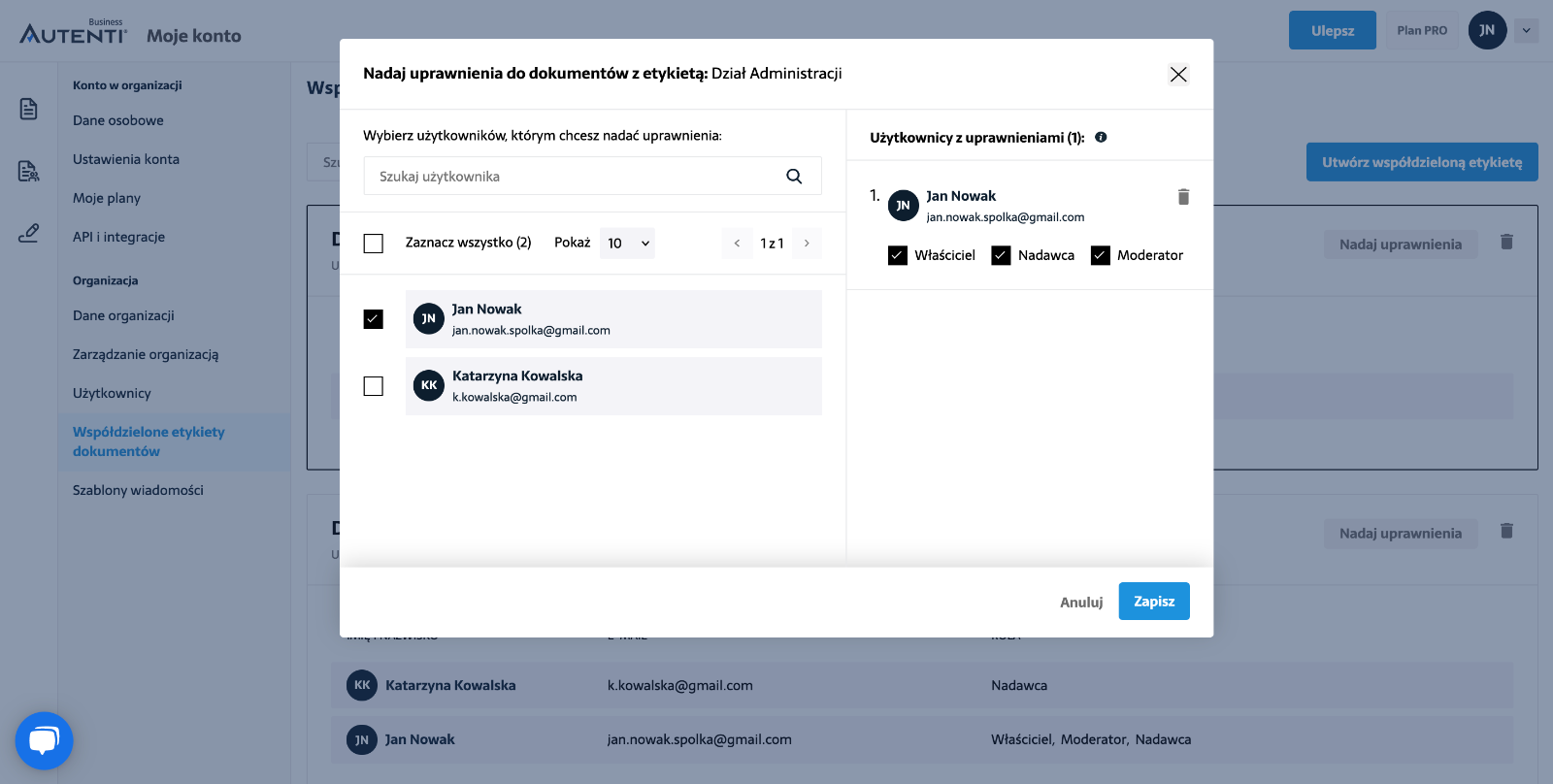1553x784 pixels.
Task: Click Utwórz współdzieloną etykietę button
Action: point(1422,162)
